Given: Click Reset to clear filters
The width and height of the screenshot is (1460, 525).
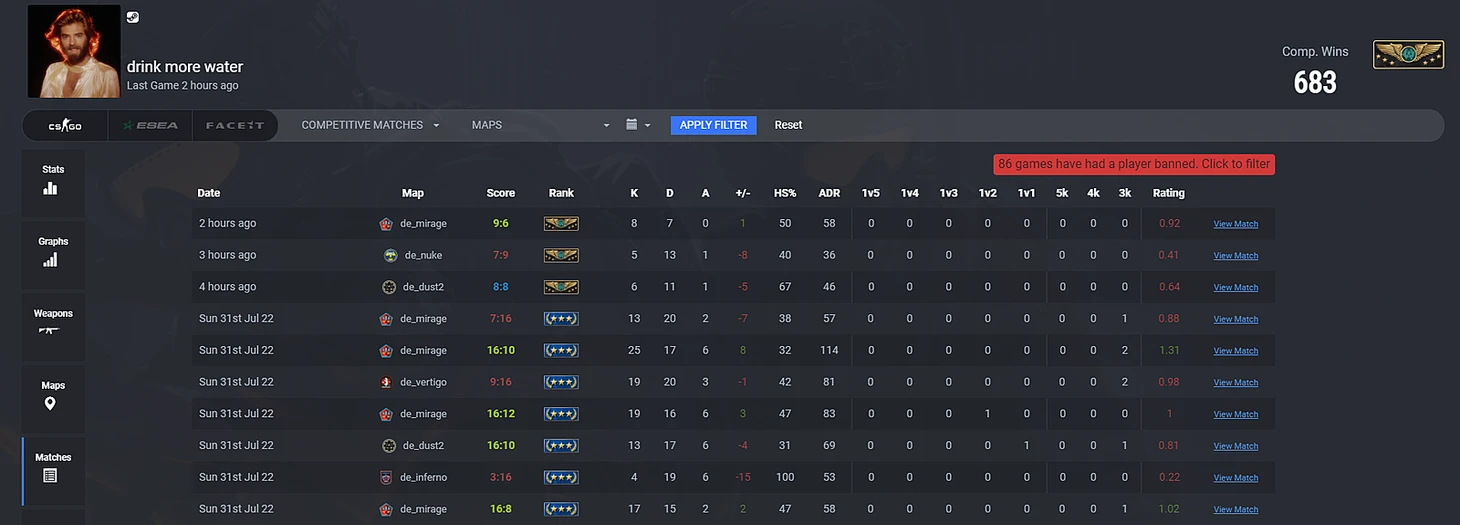Looking at the screenshot, I should tap(788, 125).
